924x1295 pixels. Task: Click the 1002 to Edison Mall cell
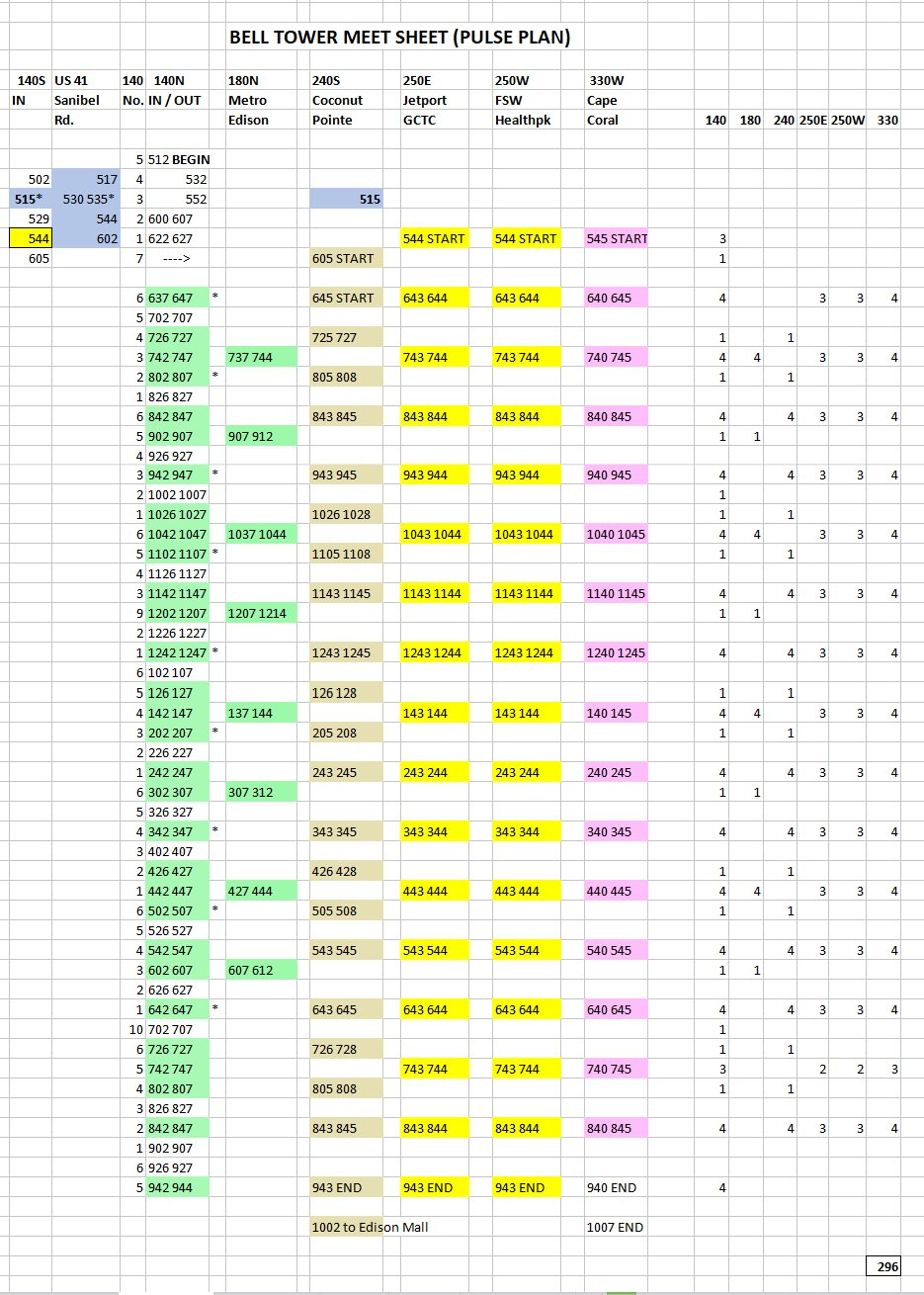[371, 1227]
